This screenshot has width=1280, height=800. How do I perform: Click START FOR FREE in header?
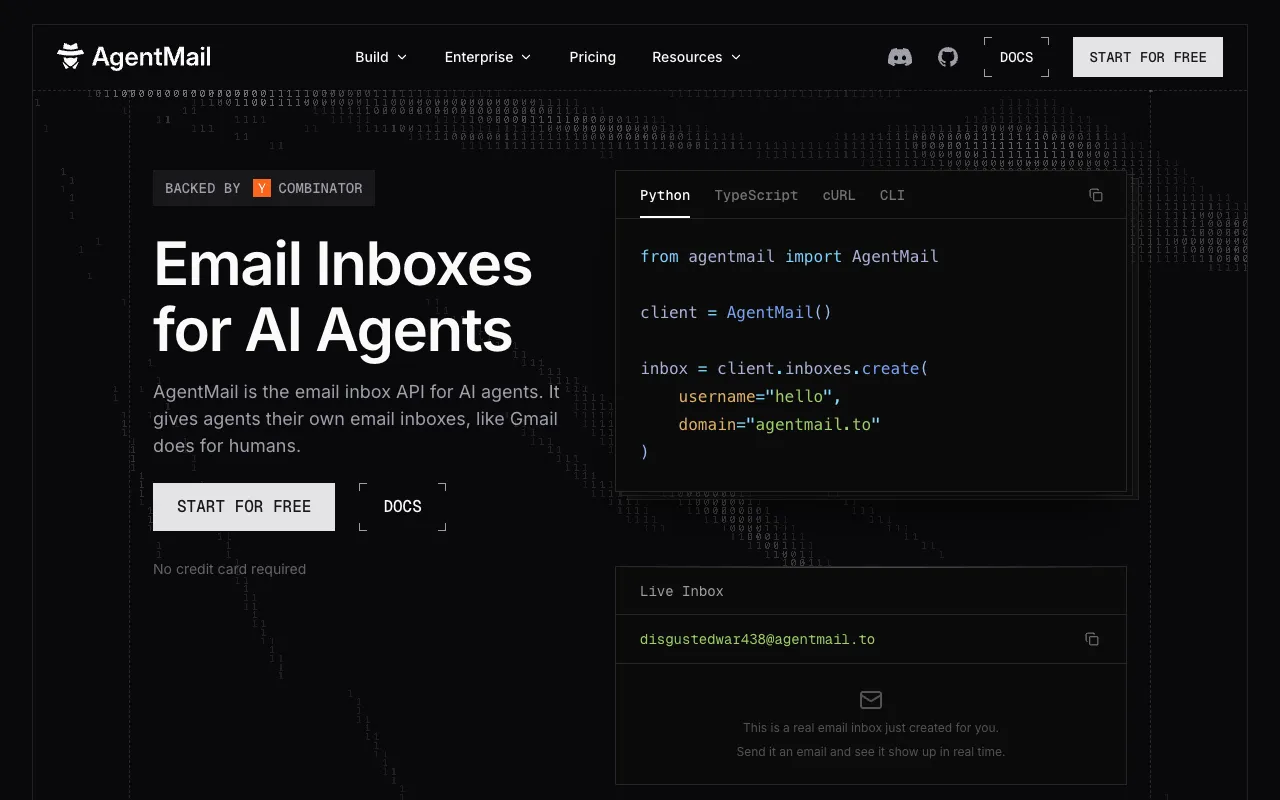point(1148,57)
